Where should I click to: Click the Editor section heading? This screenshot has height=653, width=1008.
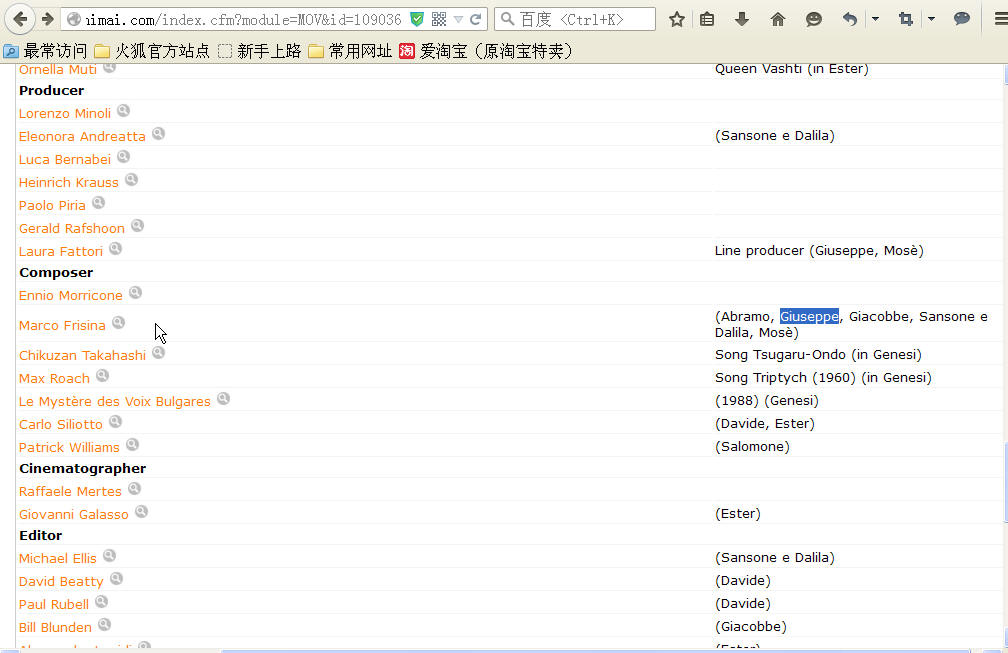click(x=40, y=535)
